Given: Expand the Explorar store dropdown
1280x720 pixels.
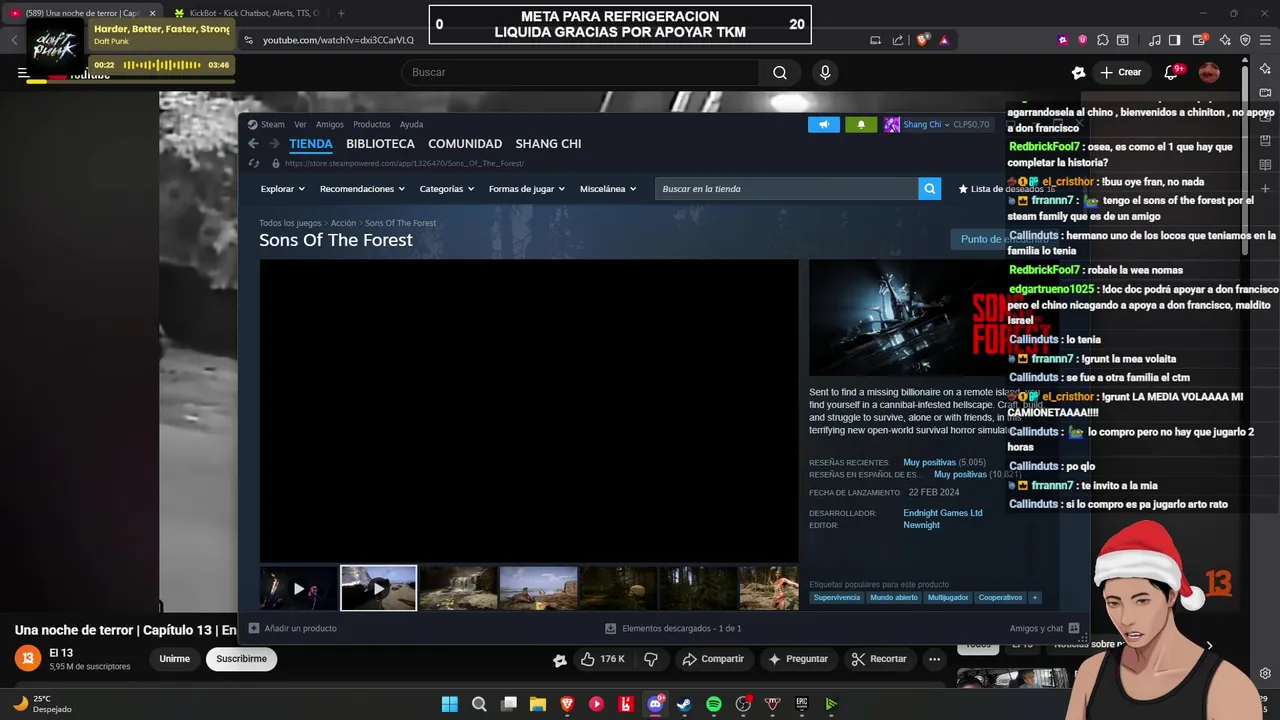Looking at the screenshot, I should [x=283, y=189].
